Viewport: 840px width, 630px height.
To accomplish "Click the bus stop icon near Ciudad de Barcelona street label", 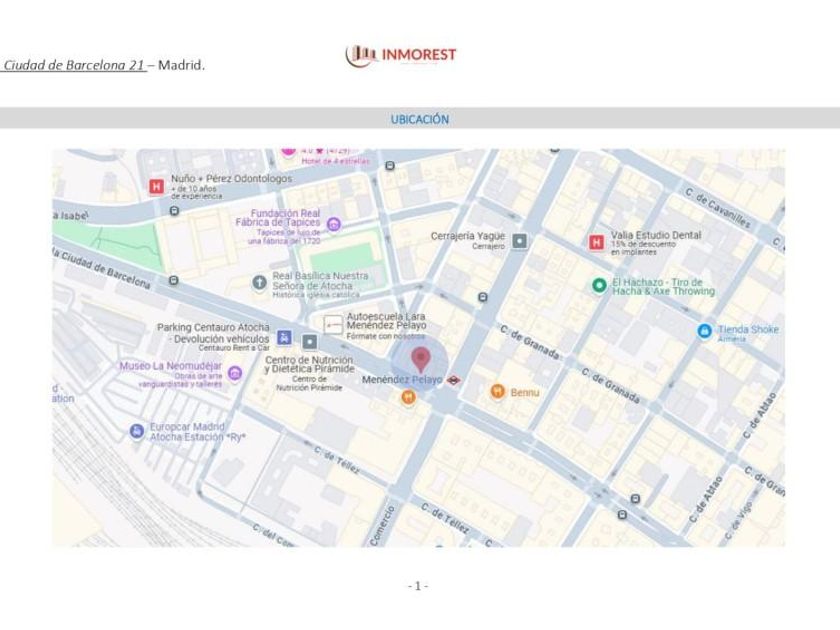I will click(173, 280).
